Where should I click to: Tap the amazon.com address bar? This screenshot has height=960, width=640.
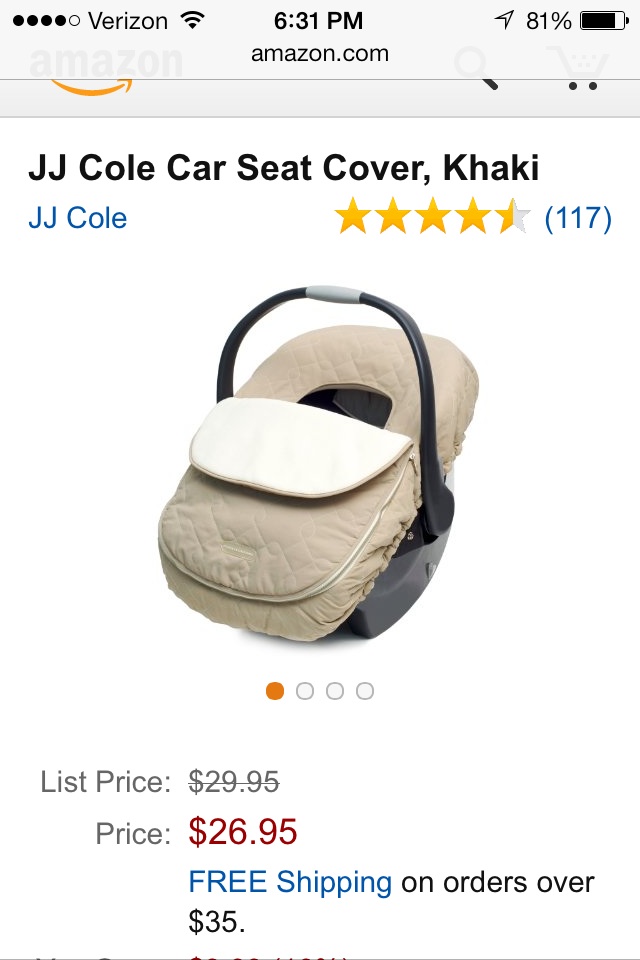320,54
